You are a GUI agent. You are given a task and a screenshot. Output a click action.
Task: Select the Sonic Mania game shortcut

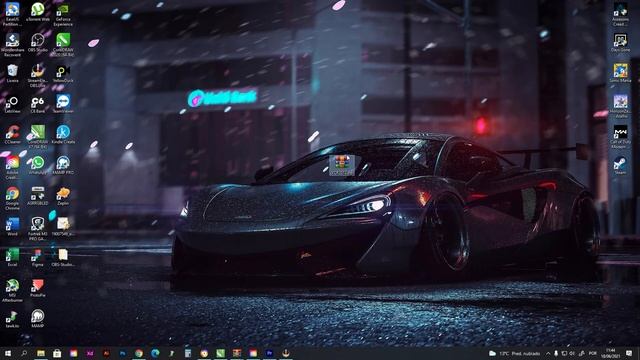pos(620,73)
